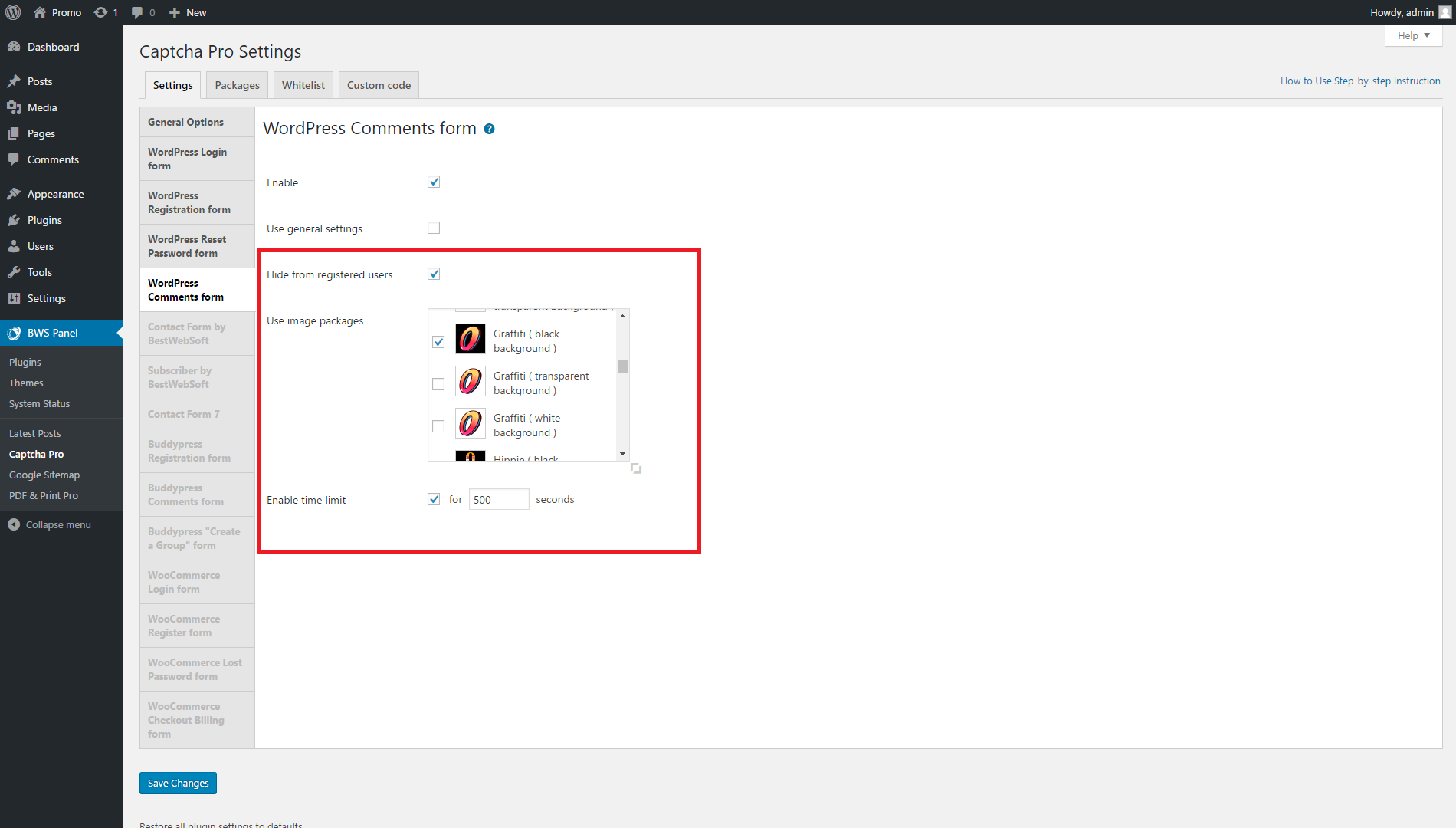Open Google Sitemap in BWS submenu
This screenshot has height=828, width=1456.
click(44, 475)
